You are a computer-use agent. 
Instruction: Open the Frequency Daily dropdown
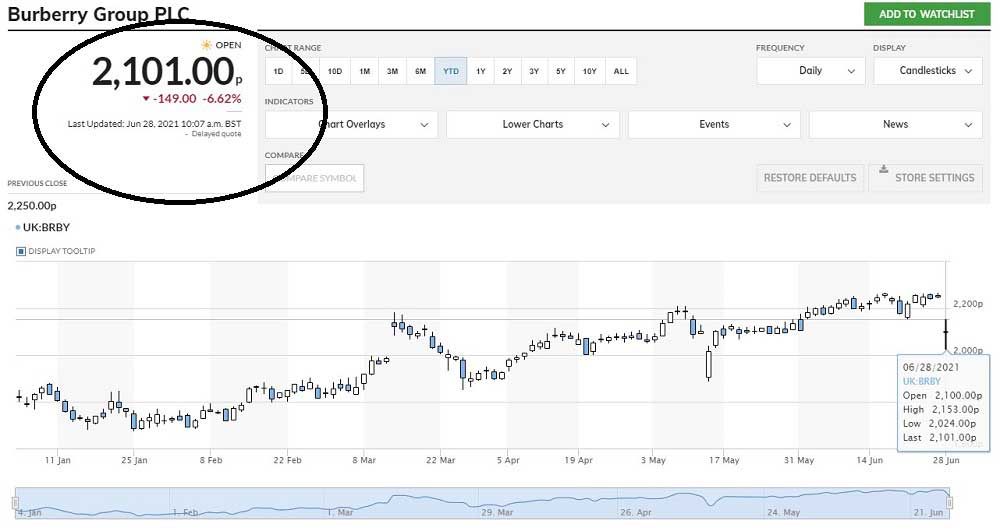[x=811, y=71]
